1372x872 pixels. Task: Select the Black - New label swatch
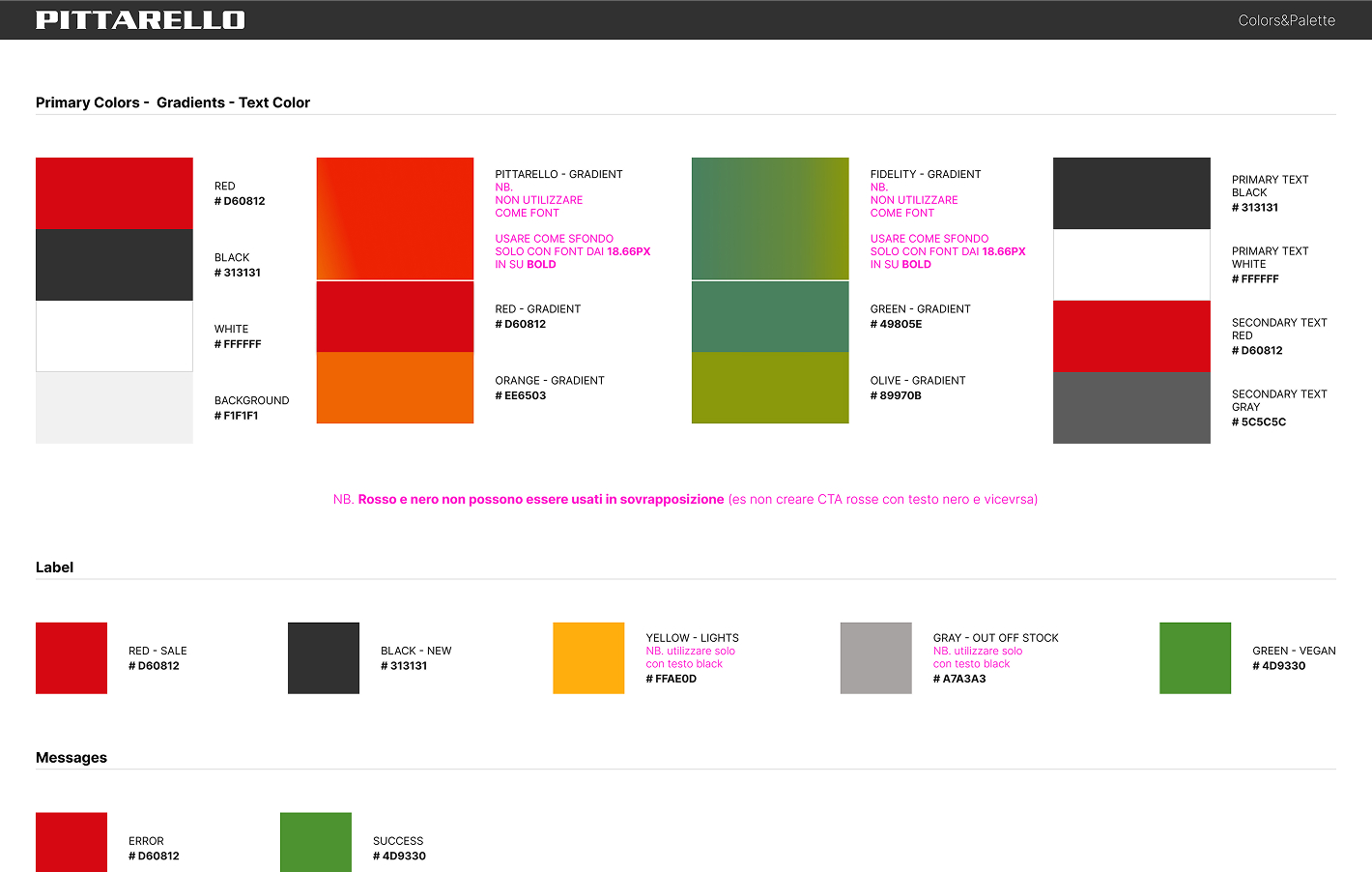(324, 658)
